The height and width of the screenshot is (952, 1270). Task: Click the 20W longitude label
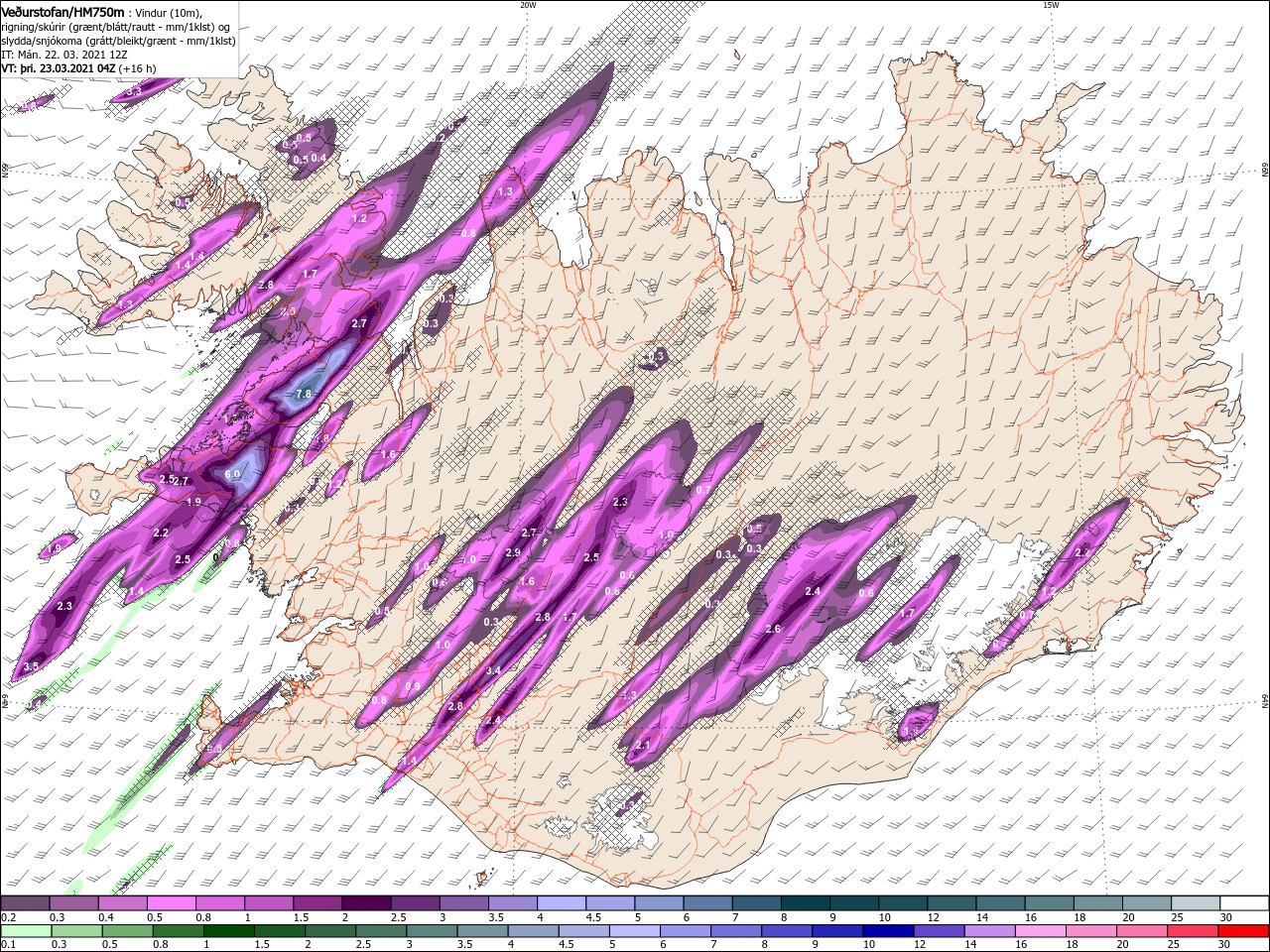(x=528, y=5)
